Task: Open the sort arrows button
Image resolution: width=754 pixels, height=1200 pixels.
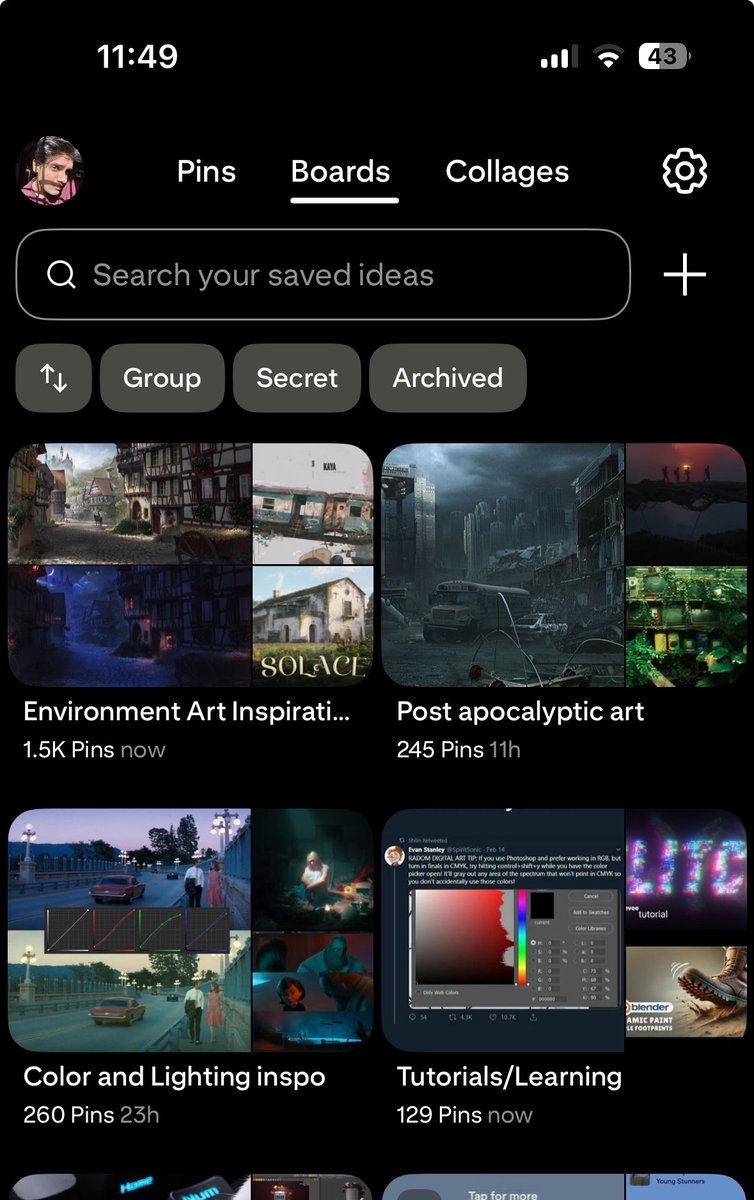Action: tap(54, 378)
